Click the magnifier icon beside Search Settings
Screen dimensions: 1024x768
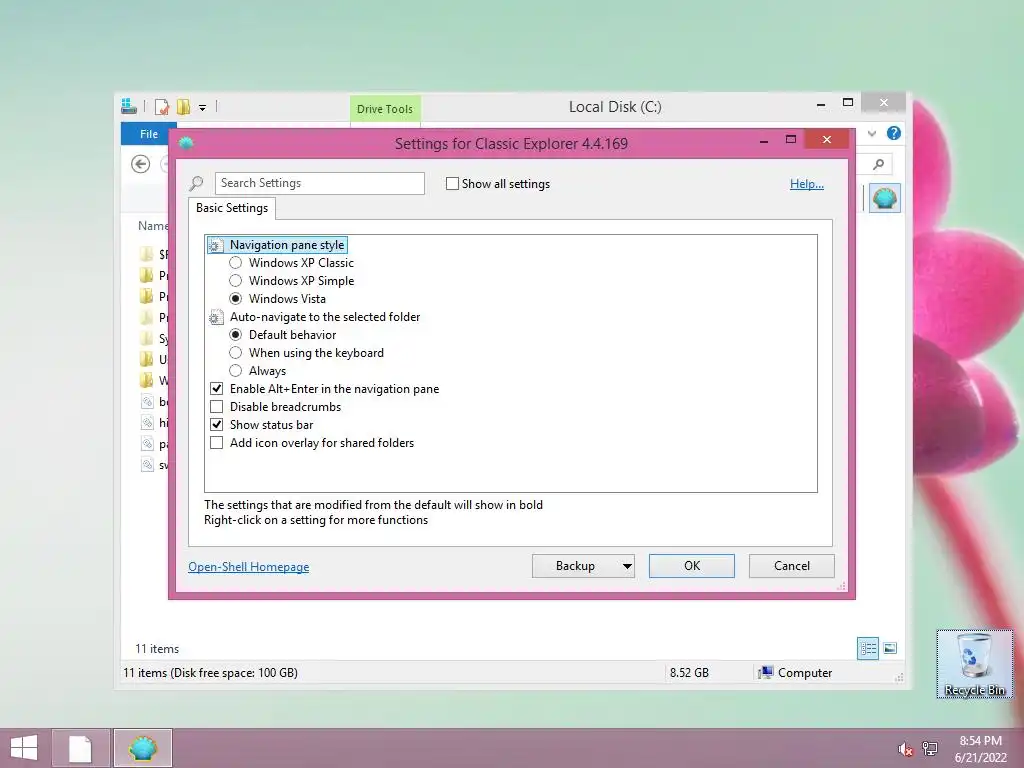point(196,184)
